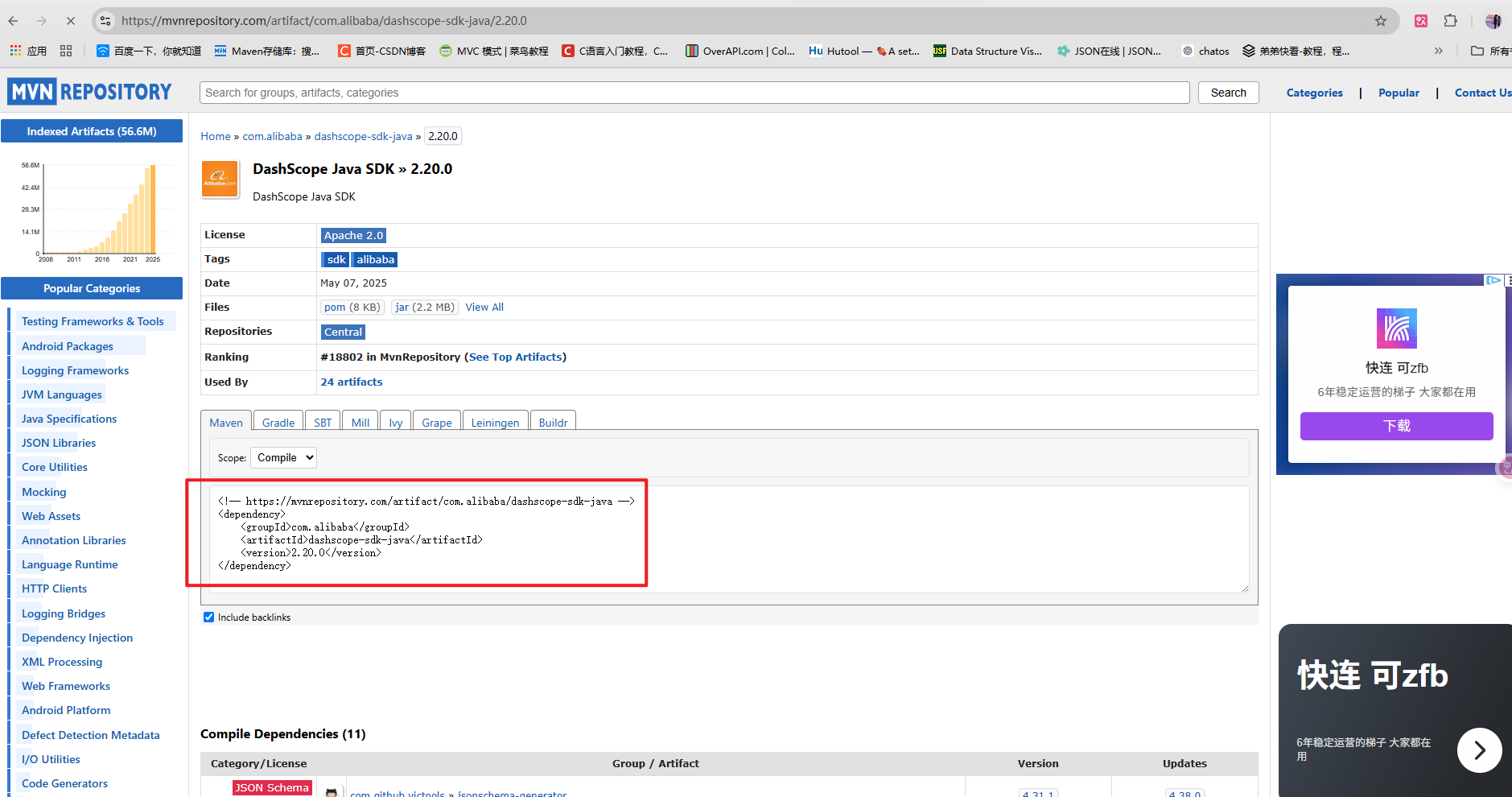This screenshot has width=1512, height=797.
Task: Click the ad info icon
Action: [x=1493, y=280]
